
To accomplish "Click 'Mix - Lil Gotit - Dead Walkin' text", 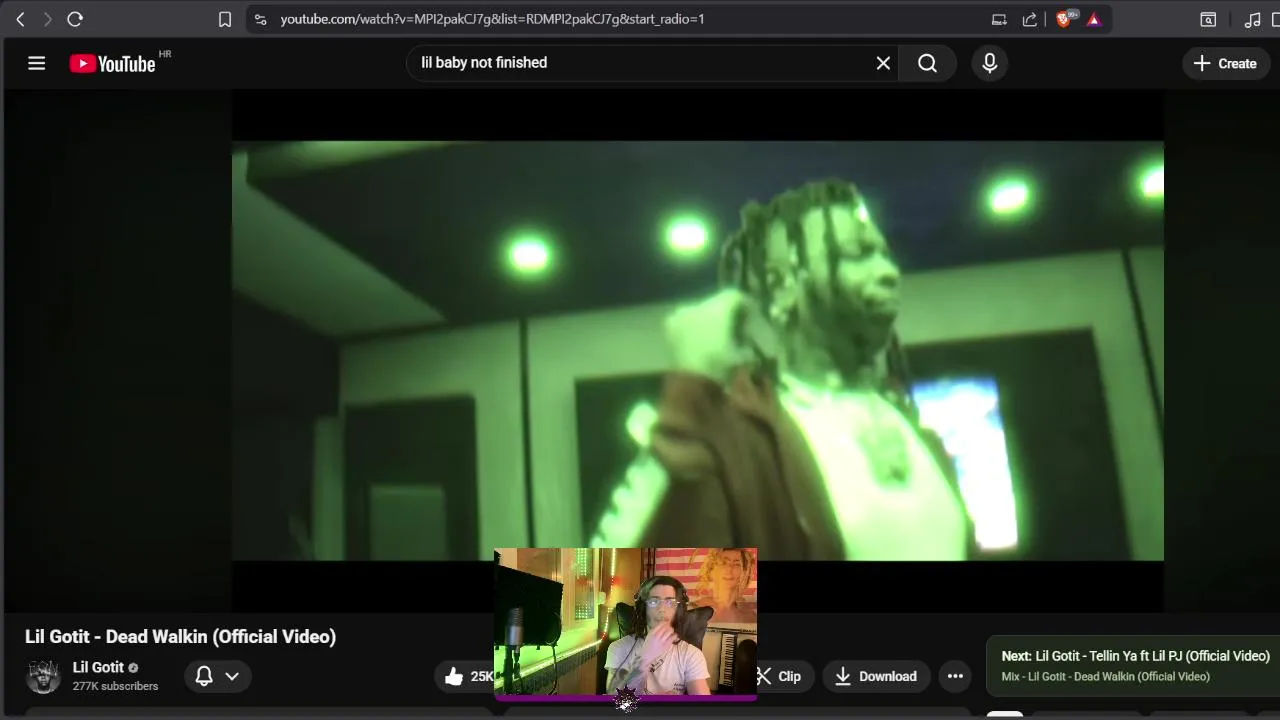I will coord(1106,677).
